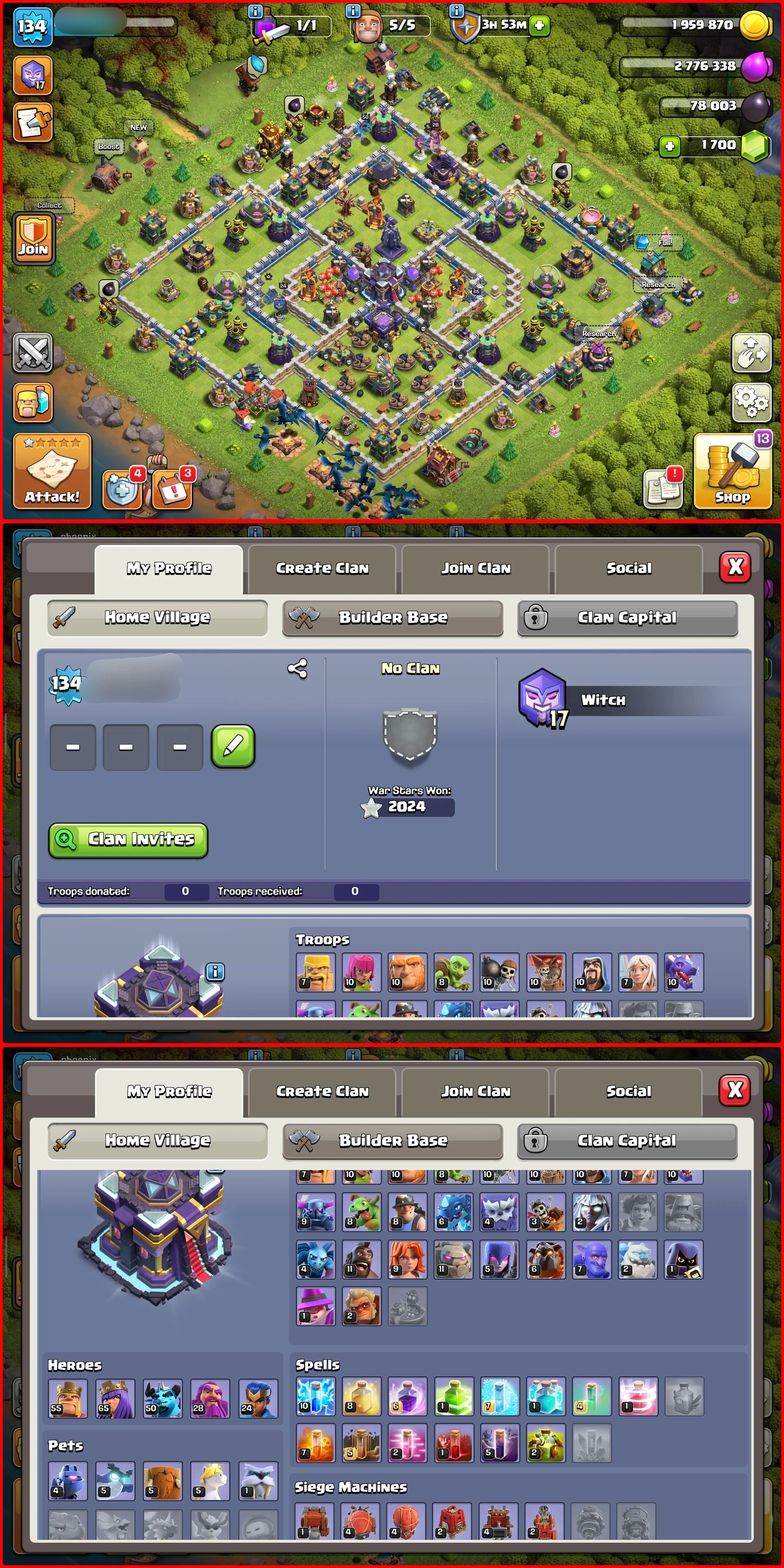The image size is (784, 1568).
Task: Click the Join clan shield button
Action: coord(33,238)
